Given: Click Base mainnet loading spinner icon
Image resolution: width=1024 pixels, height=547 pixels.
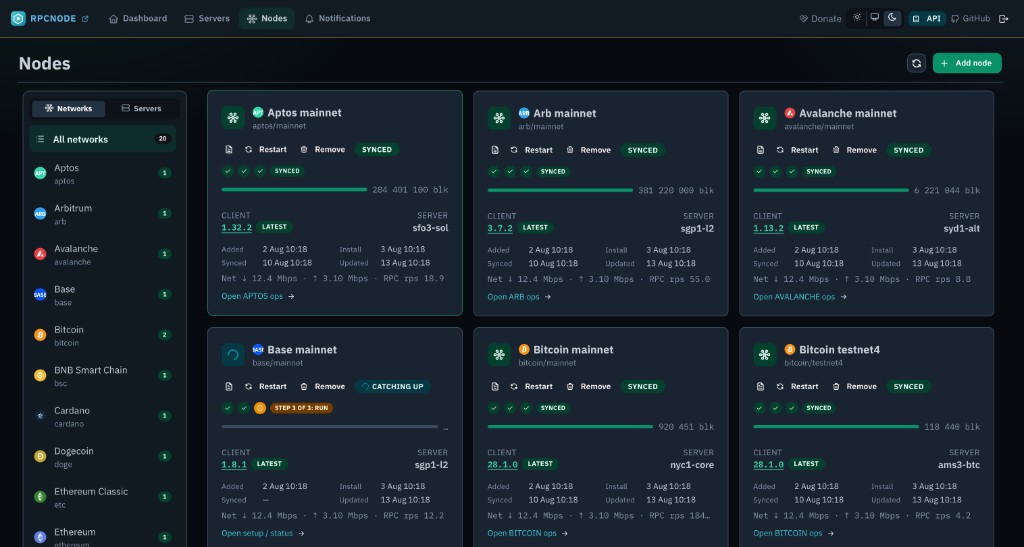Looking at the screenshot, I should (232, 355).
